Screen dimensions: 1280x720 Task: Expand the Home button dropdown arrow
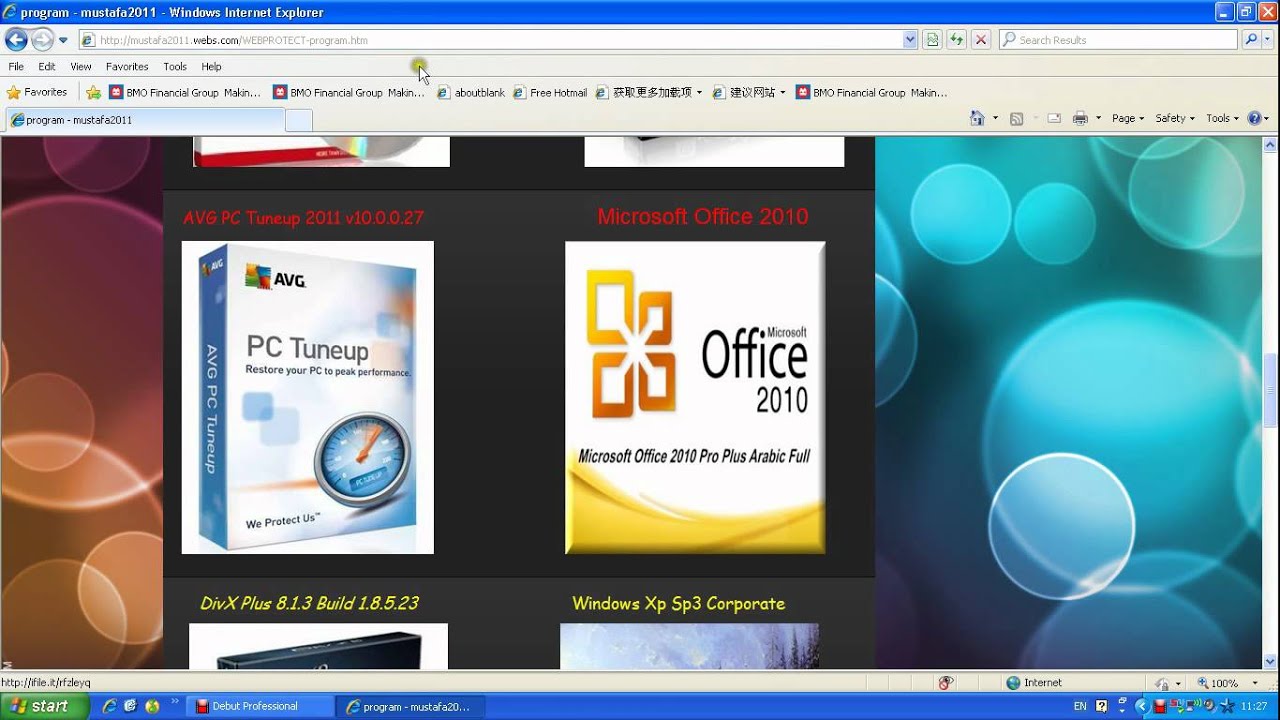point(995,118)
